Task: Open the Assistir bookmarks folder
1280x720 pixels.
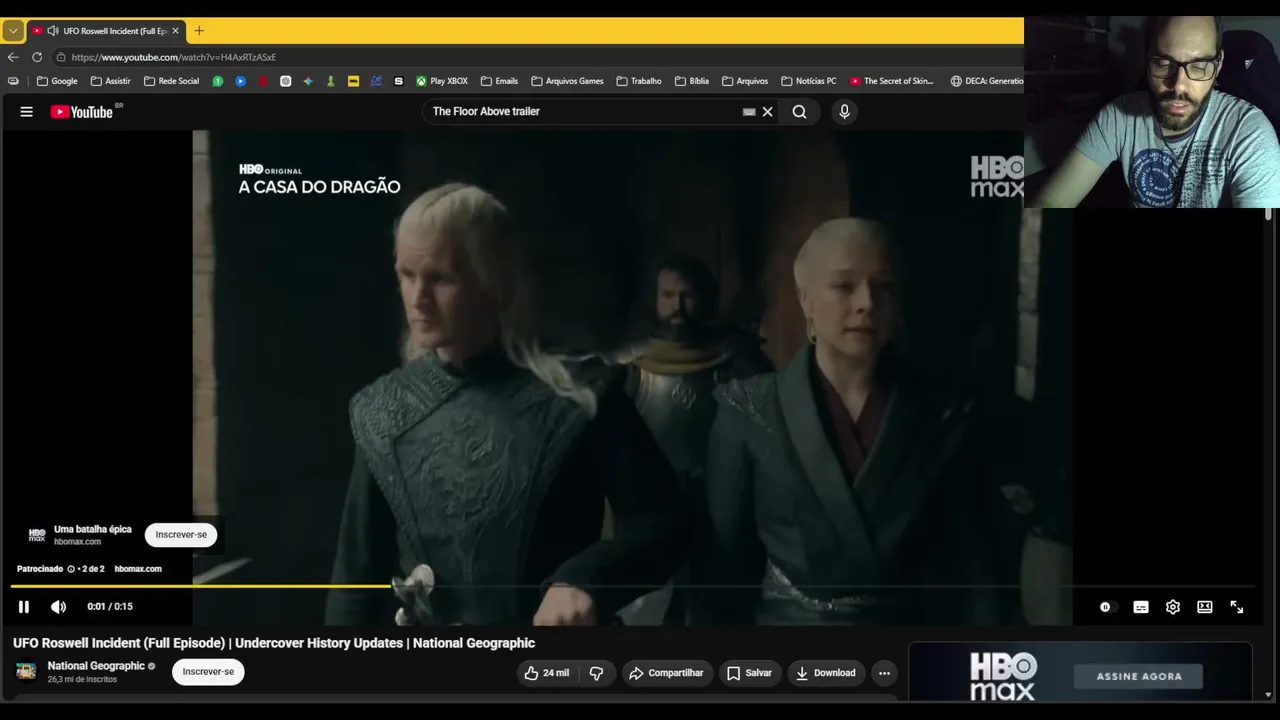Action: click(110, 81)
